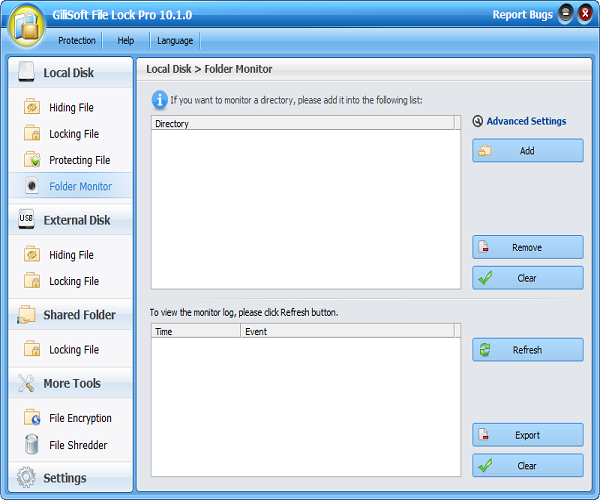The height and width of the screenshot is (500, 600).
Task: Click the Shared Folder hand icon
Action: pos(26,314)
